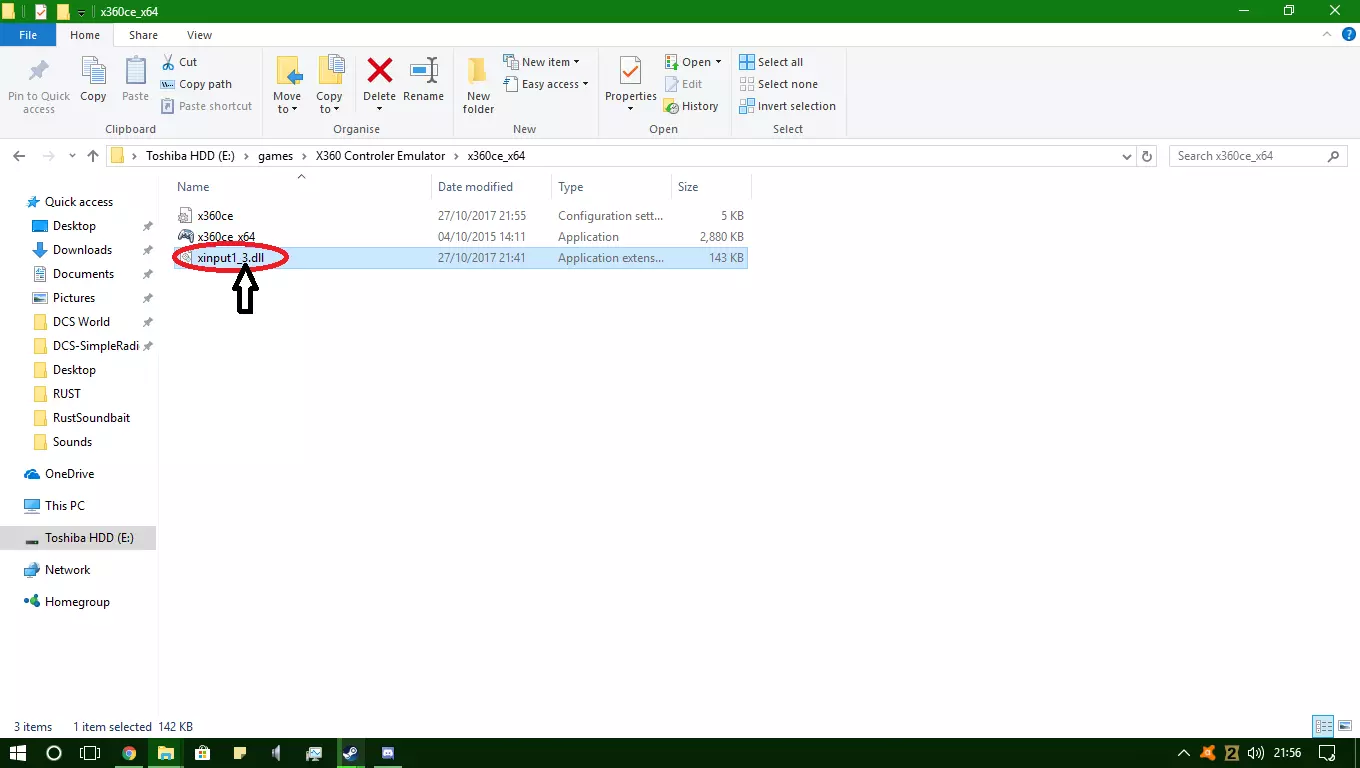The height and width of the screenshot is (768, 1360).
Task: Sort files by the Name column
Action: (x=301, y=187)
